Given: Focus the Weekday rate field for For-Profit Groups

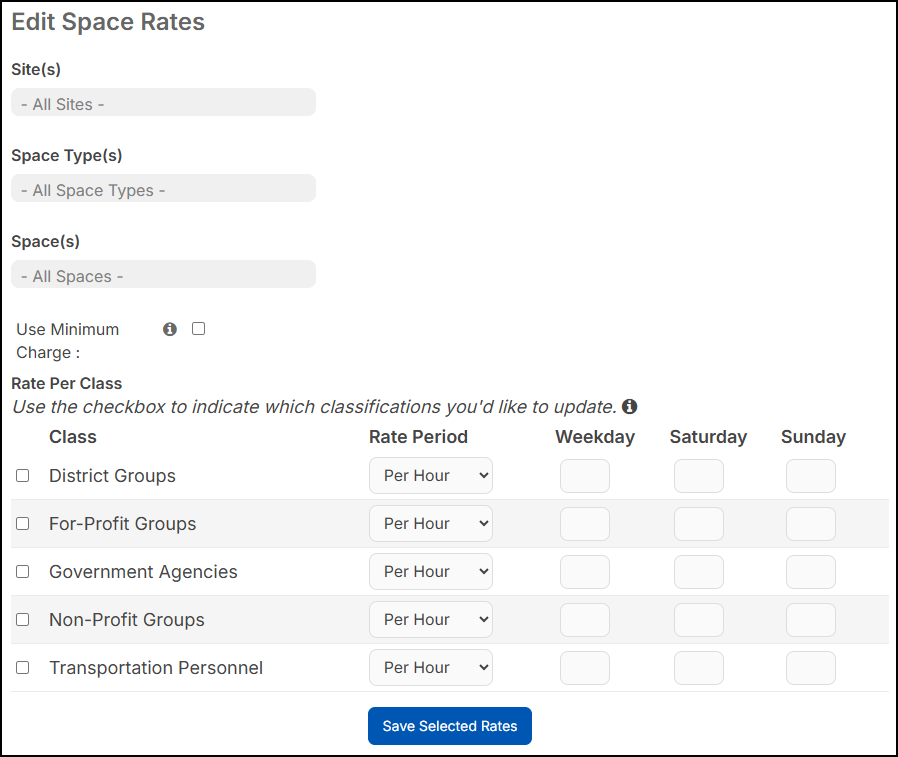Looking at the screenshot, I should pos(585,524).
